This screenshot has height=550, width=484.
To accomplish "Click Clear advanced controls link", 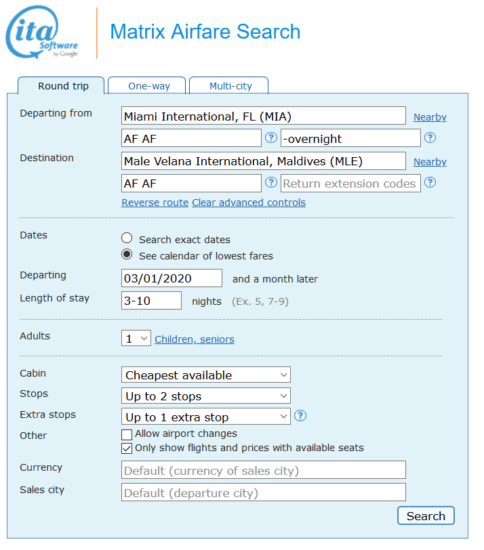I will click(249, 202).
